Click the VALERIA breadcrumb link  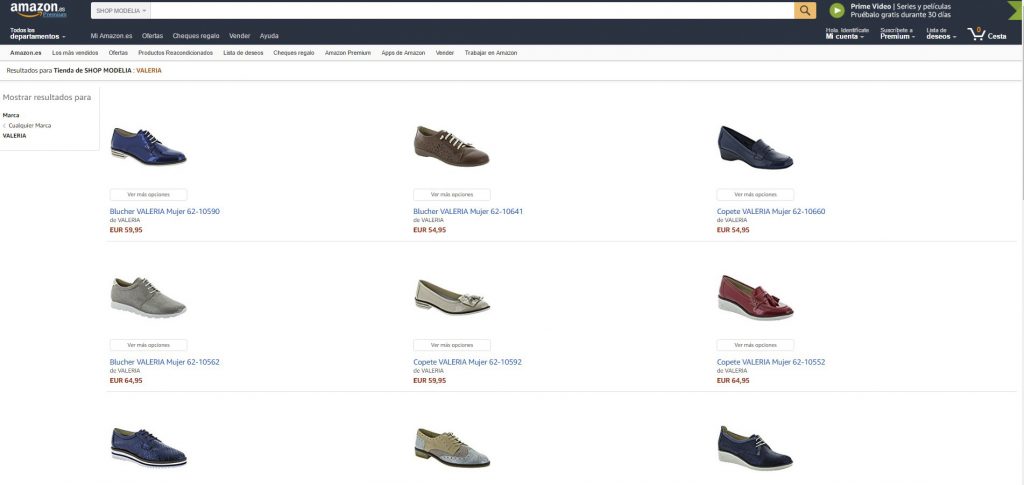pyautogui.click(x=149, y=70)
